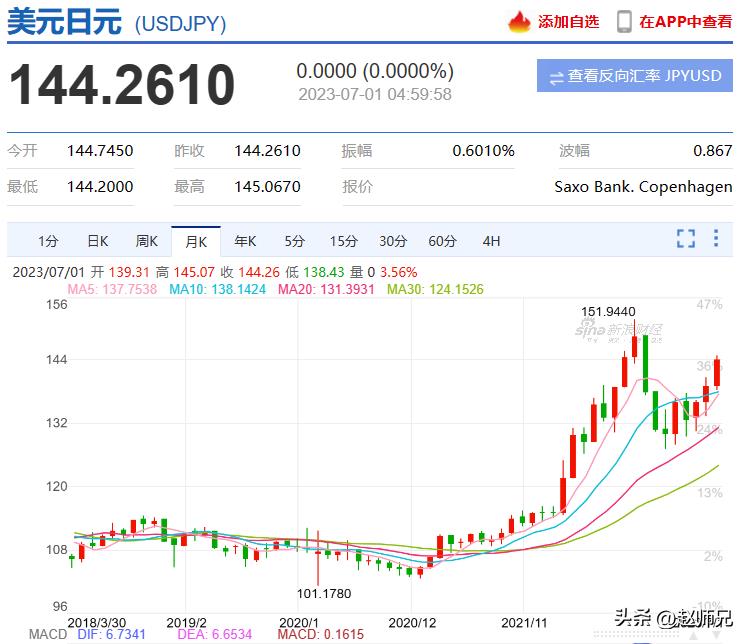The image size is (750, 644).
Task: Open the 在APP中查看 link
Action: point(685,21)
